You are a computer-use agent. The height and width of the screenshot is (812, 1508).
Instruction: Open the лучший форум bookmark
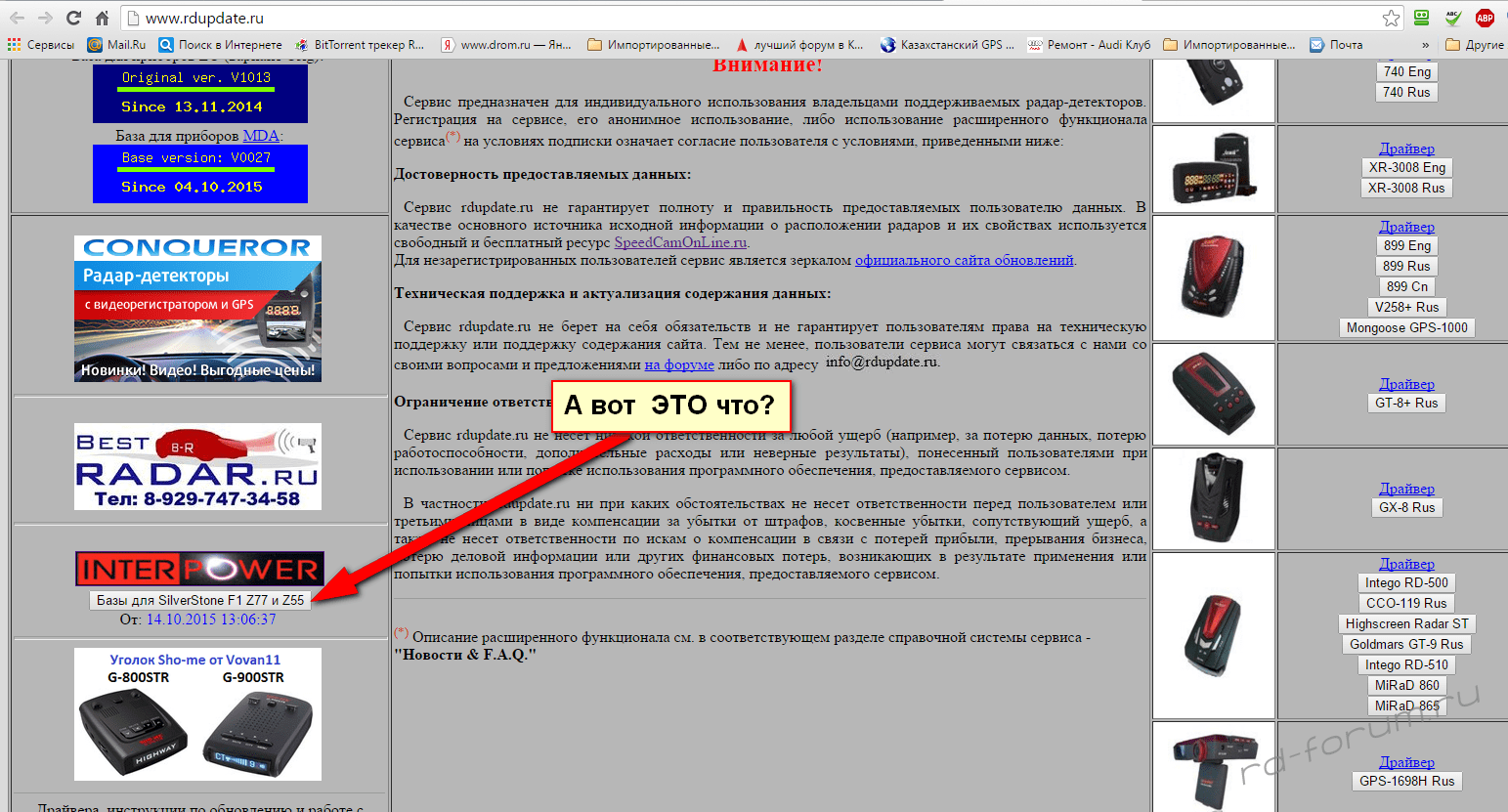point(798,45)
